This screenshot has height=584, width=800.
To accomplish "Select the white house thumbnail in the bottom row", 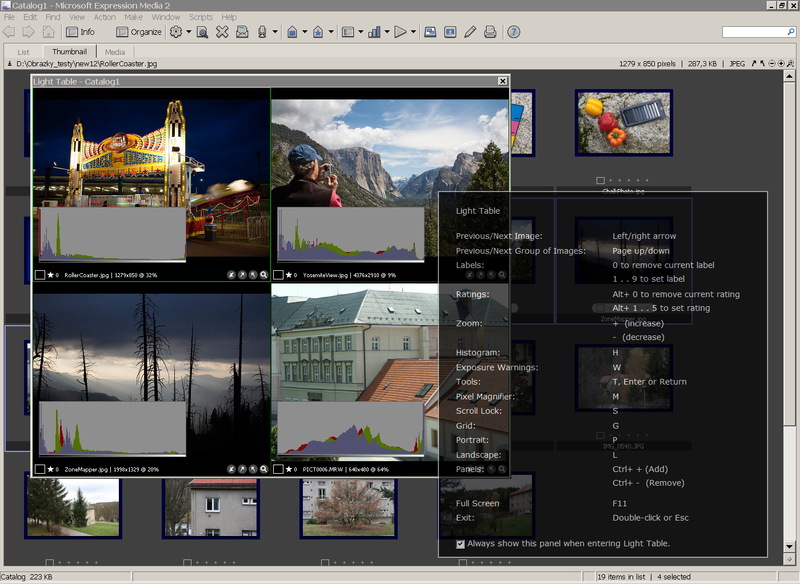I will [211, 508].
